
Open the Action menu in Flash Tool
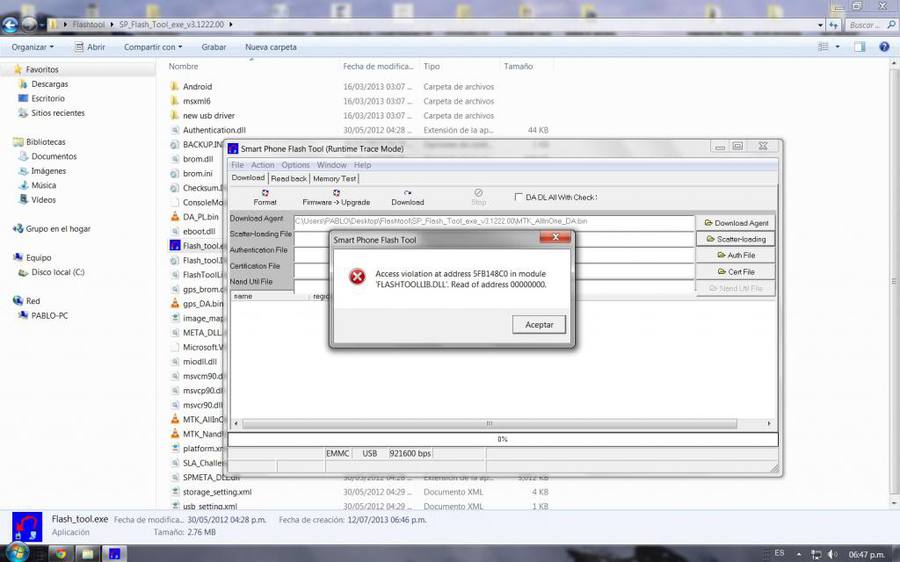pyautogui.click(x=263, y=165)
